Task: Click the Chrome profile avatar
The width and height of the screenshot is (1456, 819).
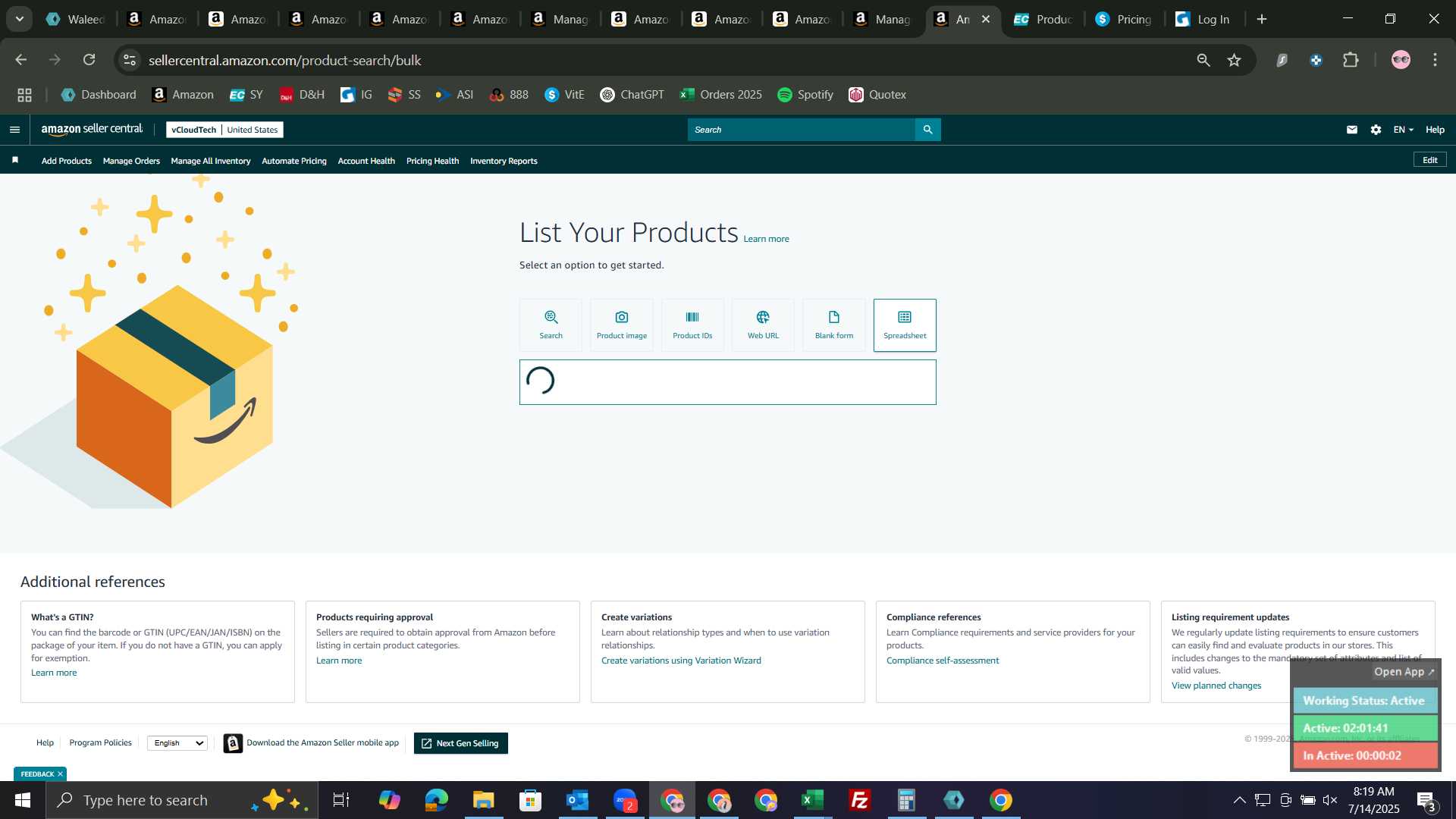Action: click(1401, 60)
